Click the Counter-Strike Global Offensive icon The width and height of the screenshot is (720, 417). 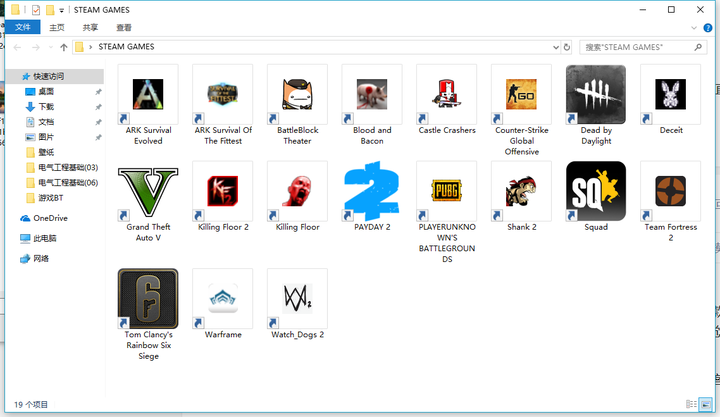click(x=521, y=94)
